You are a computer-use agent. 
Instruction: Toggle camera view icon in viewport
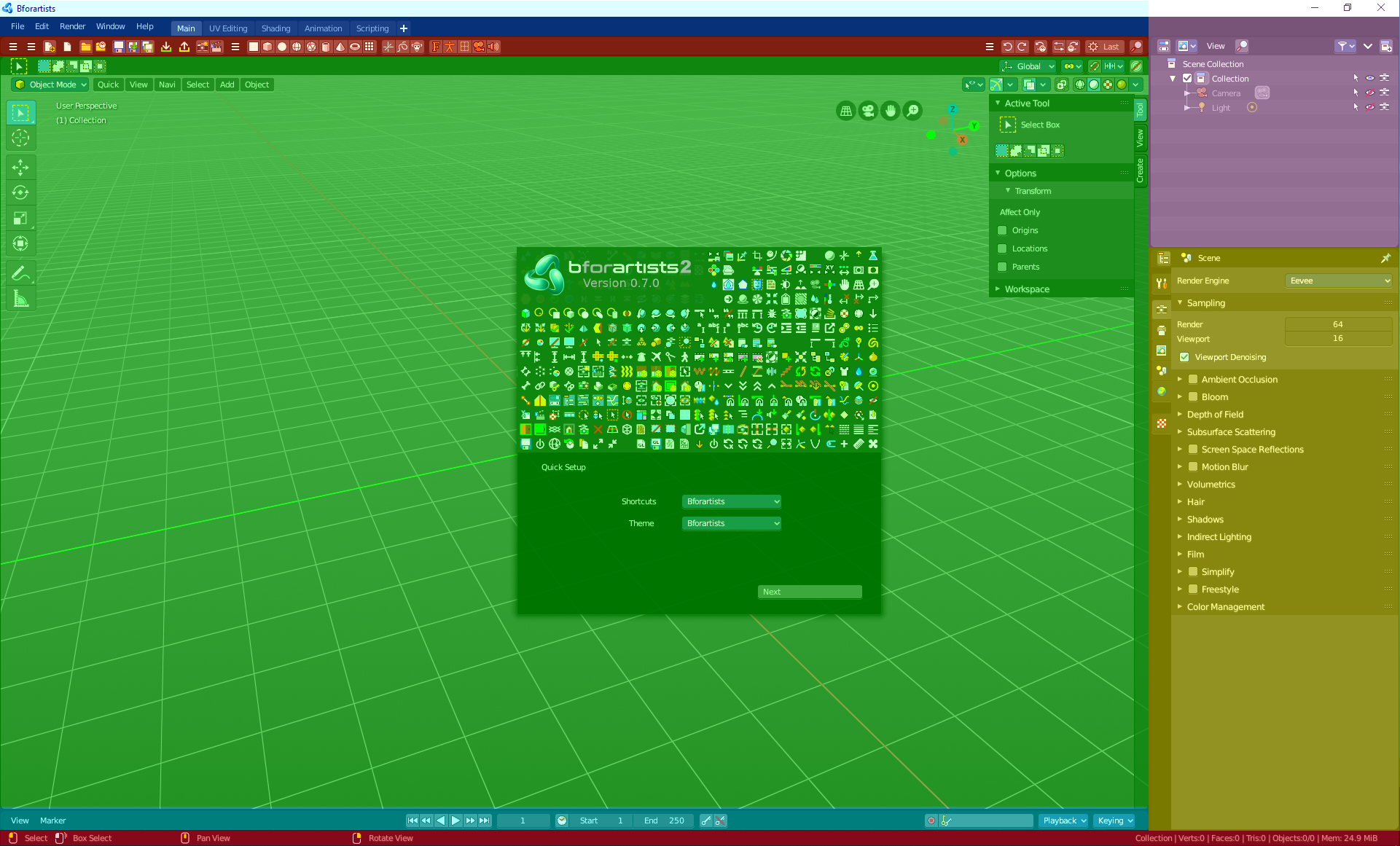(868, 111)
